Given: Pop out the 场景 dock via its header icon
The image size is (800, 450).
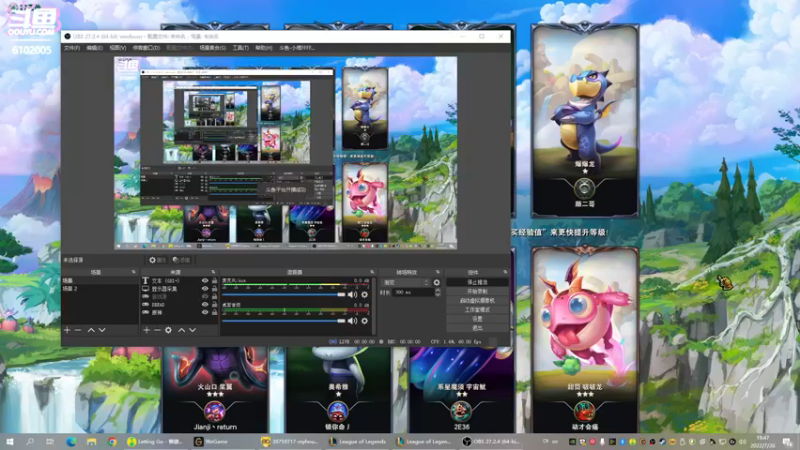Looking at the screenshot, I should click(134, 272).
